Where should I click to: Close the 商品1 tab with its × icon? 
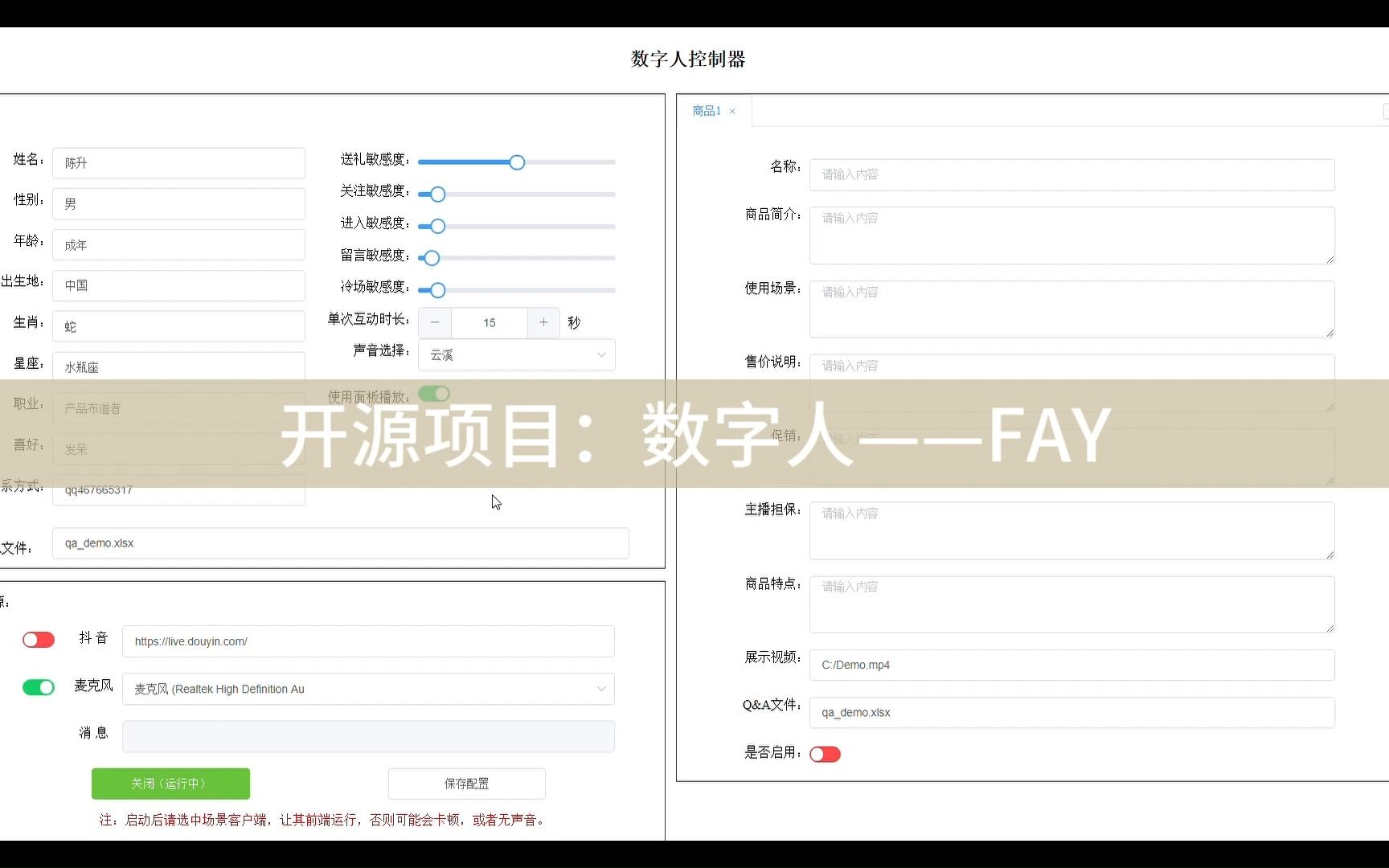click(x=732, y=111)
